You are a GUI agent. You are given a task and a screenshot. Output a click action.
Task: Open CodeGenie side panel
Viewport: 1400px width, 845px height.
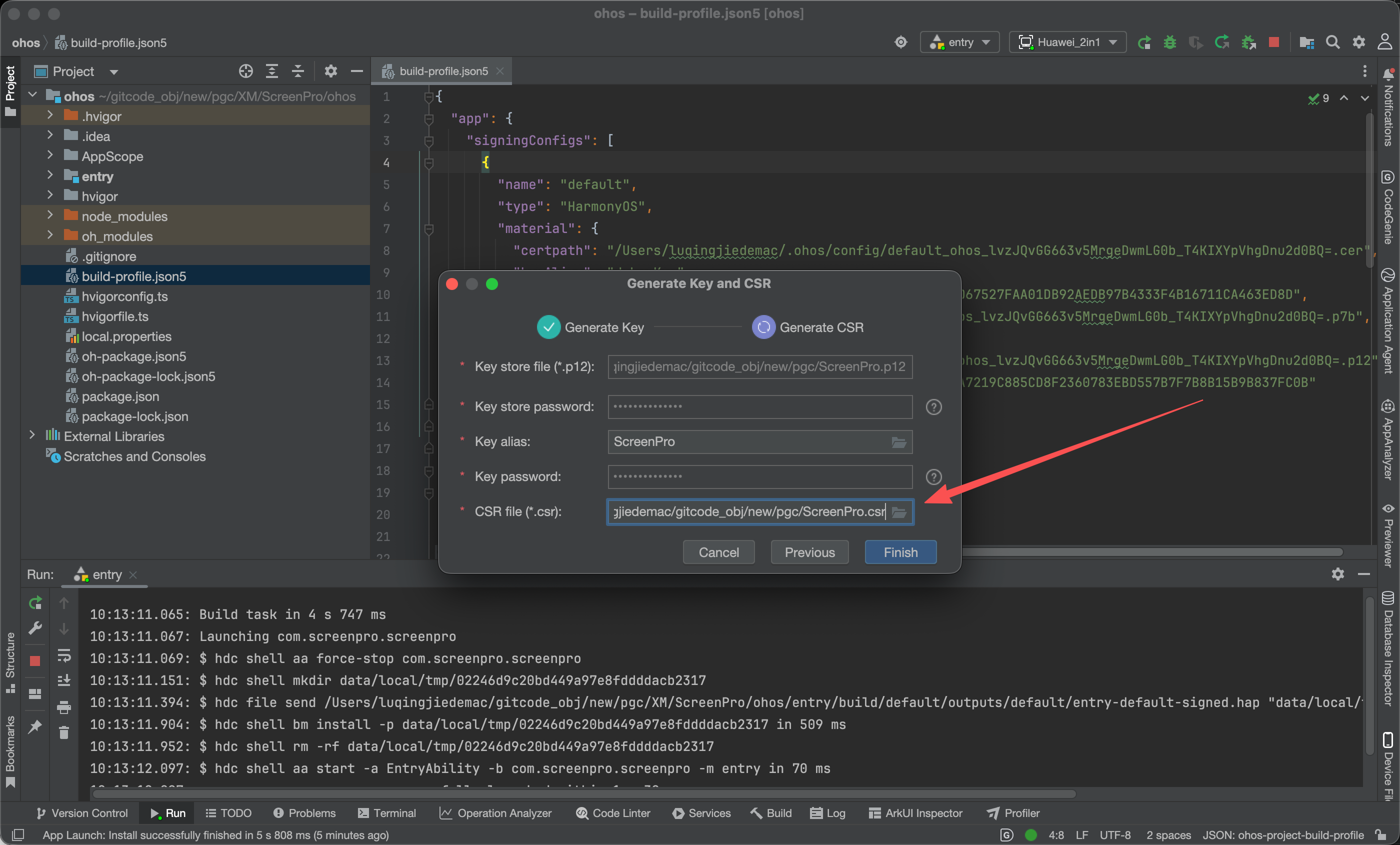tap(1388, 208)
